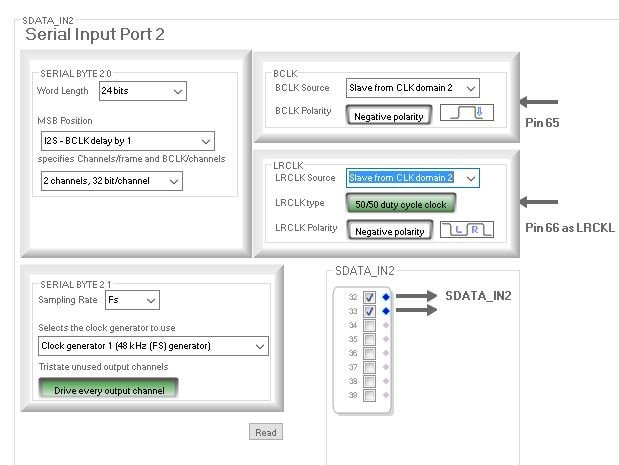
Task: Uncheck channel 32 checkbox
Action: [369, 297]
